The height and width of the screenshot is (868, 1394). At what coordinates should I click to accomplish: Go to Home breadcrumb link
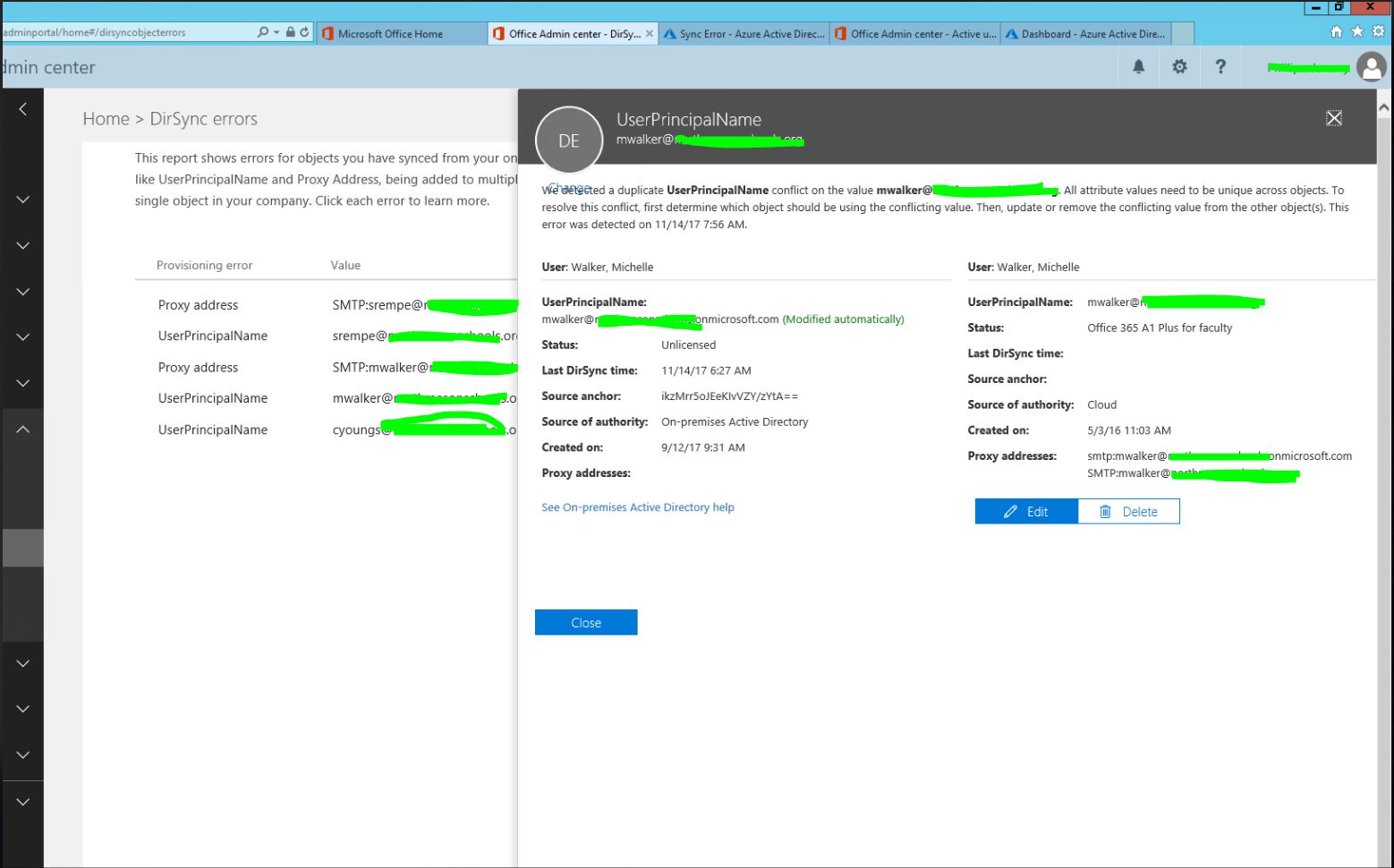pos(106,119)
